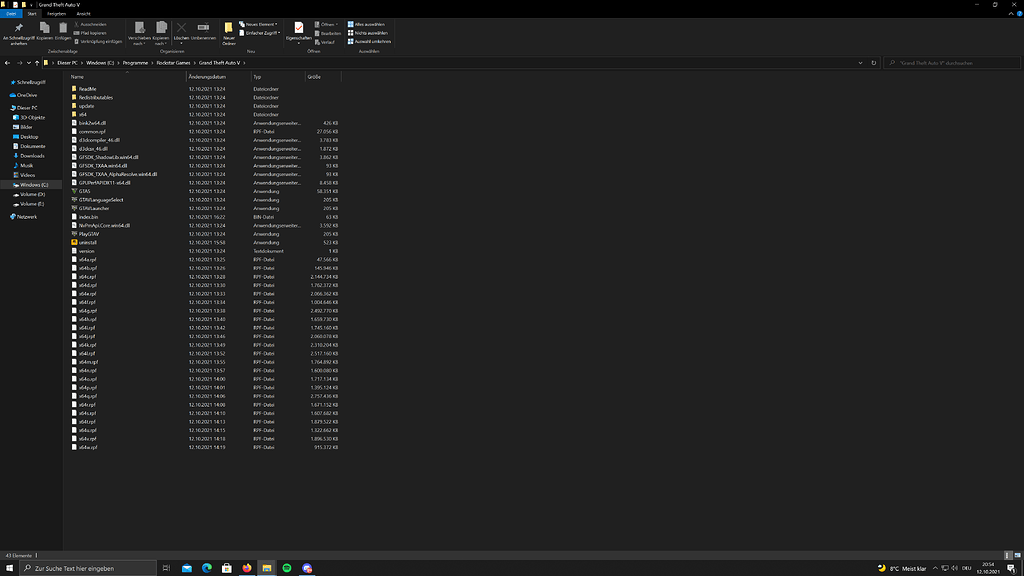1024x576 pixels.
Task: Switch to the Freigeben tab
Action: pyautogui.click(x=56, y=14)
